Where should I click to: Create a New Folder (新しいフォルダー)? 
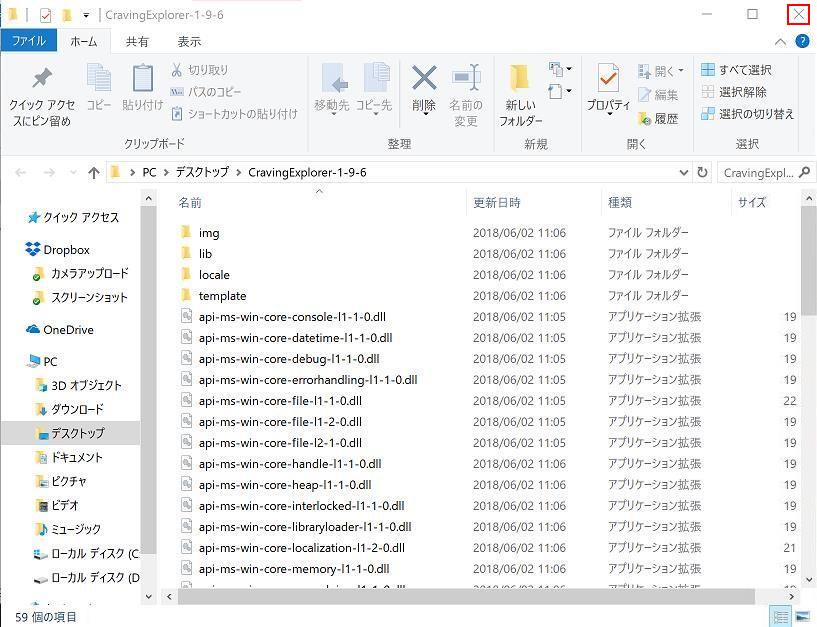520,95
